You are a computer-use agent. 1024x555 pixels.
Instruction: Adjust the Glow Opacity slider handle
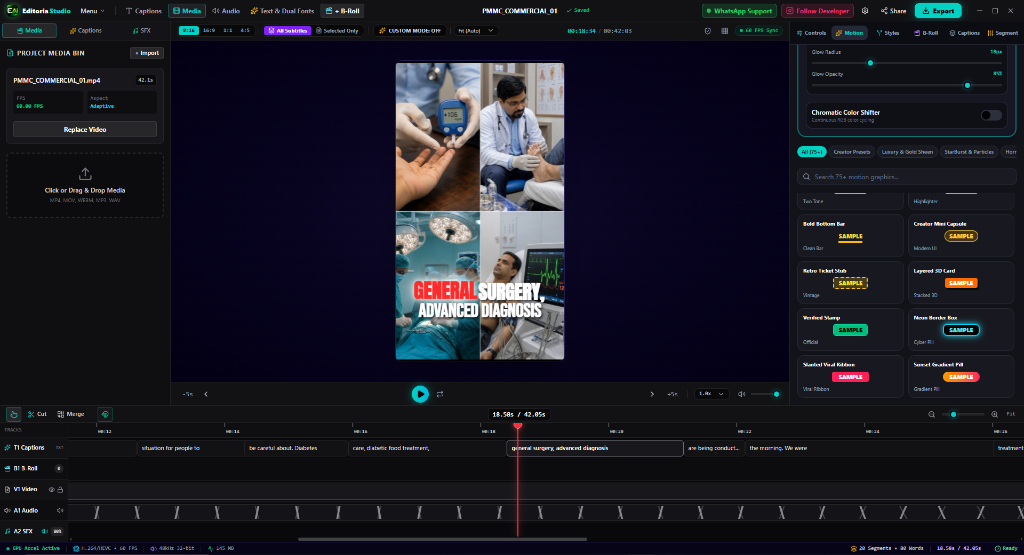pyautogui.click(x=967, y=85)
